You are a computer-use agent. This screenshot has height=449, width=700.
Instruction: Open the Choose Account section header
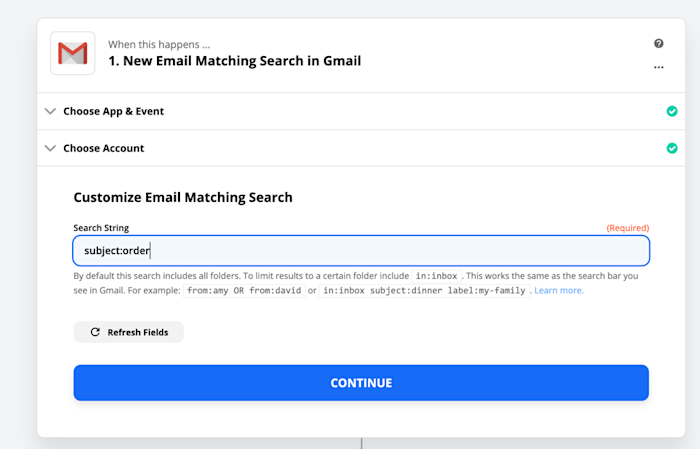[x=361, y=148]
